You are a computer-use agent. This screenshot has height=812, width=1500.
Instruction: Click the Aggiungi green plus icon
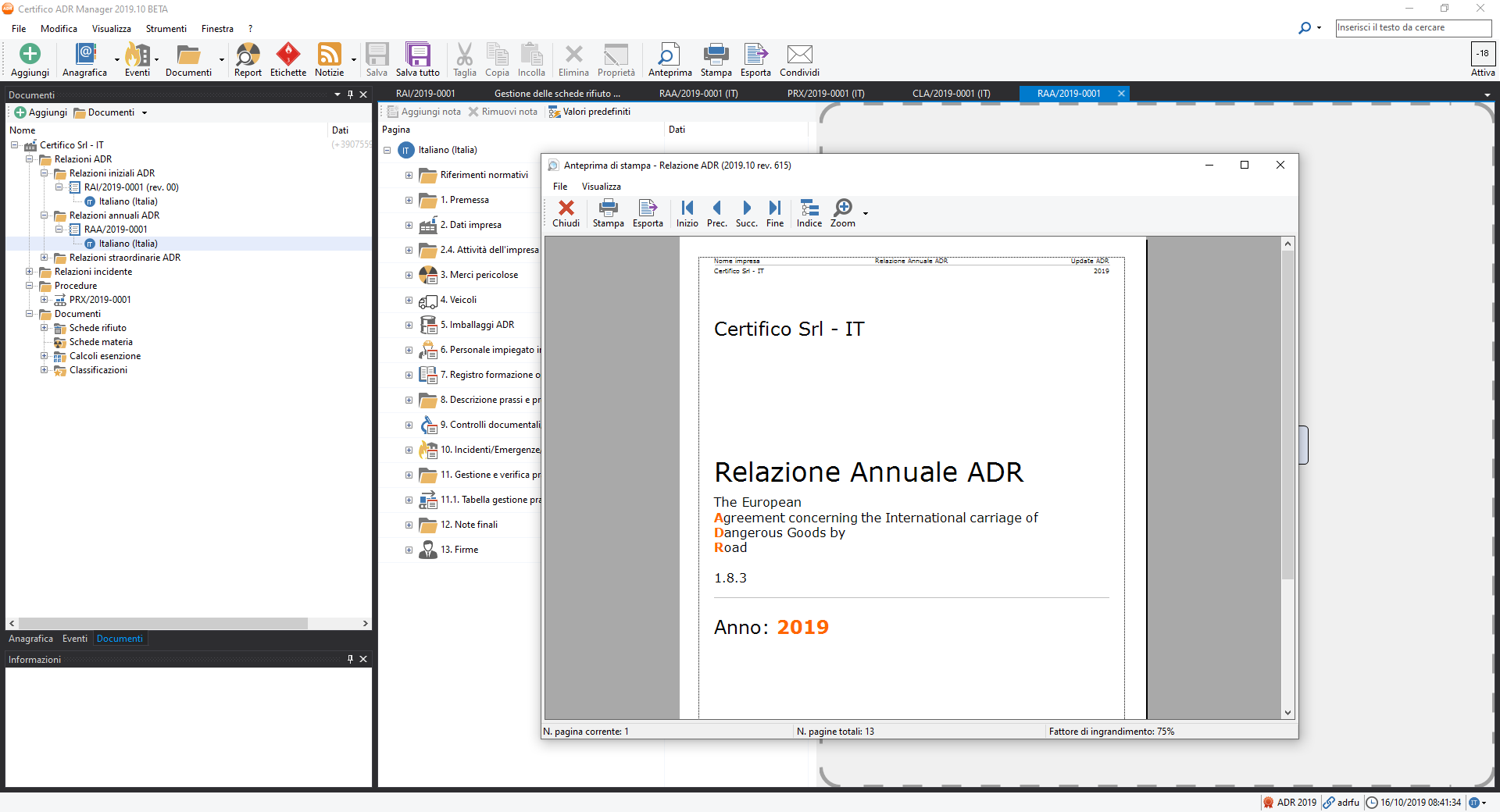point(30,55)
